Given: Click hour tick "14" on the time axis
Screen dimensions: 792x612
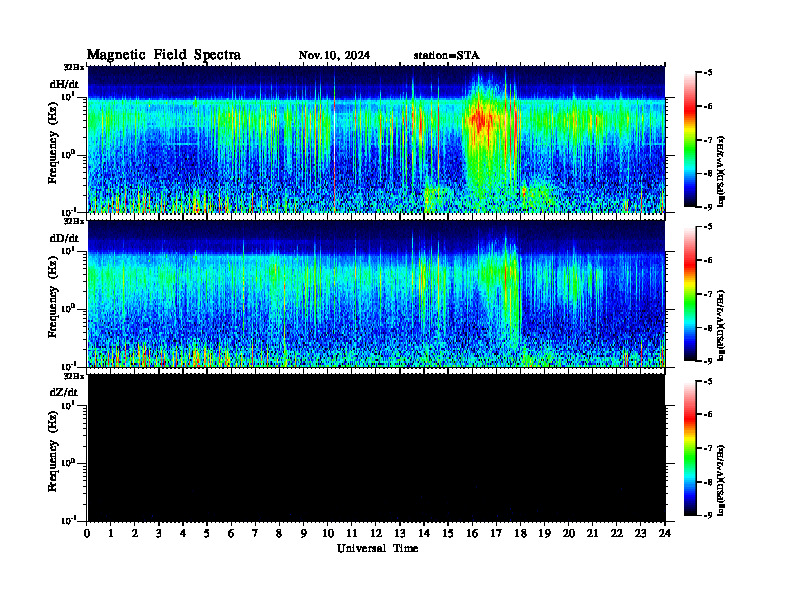Looking at the screenshot, I should [424, 534].
